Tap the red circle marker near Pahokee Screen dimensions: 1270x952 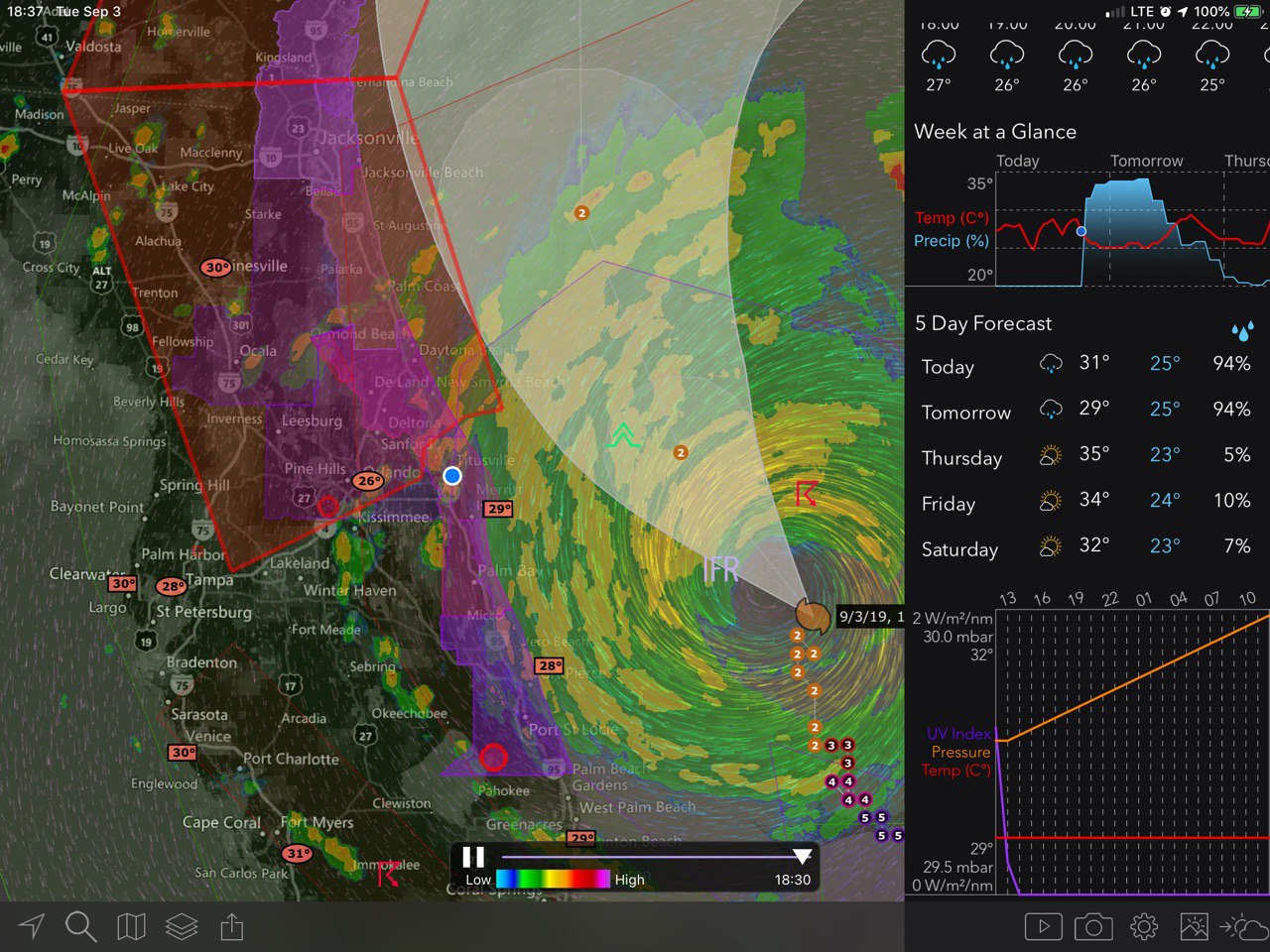[x=493, y=759]
